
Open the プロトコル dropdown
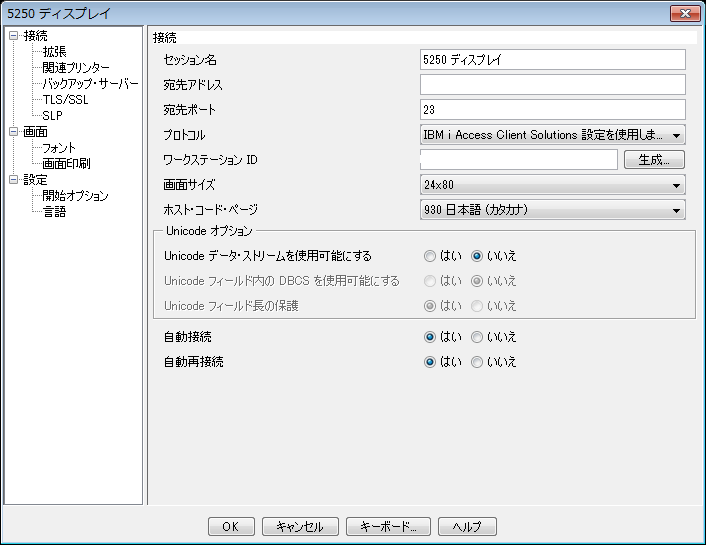point(553,135)
